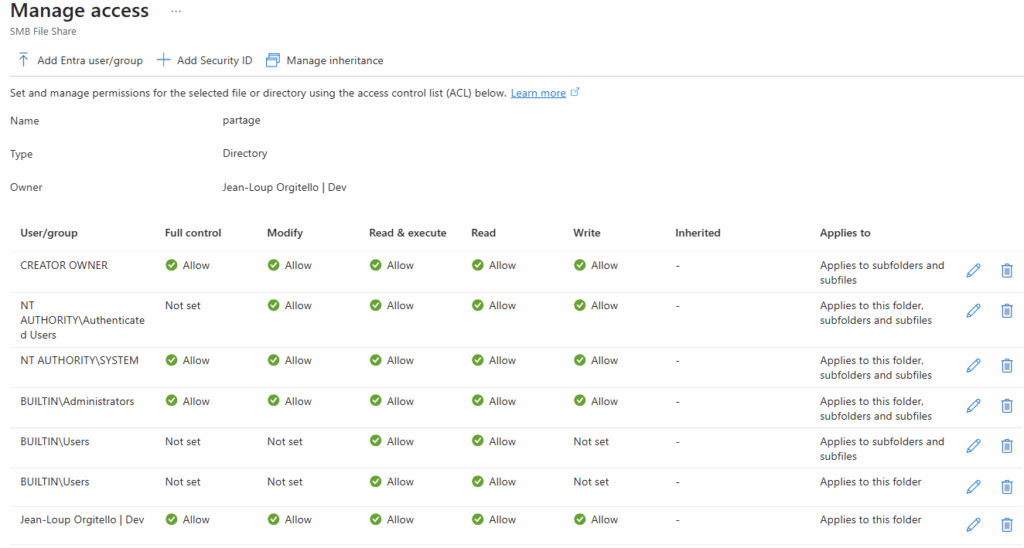Delete the BUILTIN\Administrators entry with trash icon
The width and height of the screenshot is (1024, 548).
[x=1006, y=406]
